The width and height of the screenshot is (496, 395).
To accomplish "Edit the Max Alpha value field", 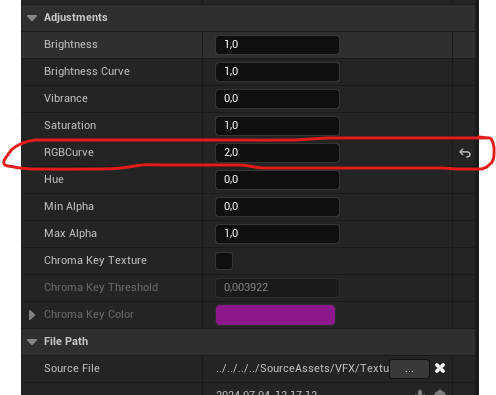I will coord(277,234).
